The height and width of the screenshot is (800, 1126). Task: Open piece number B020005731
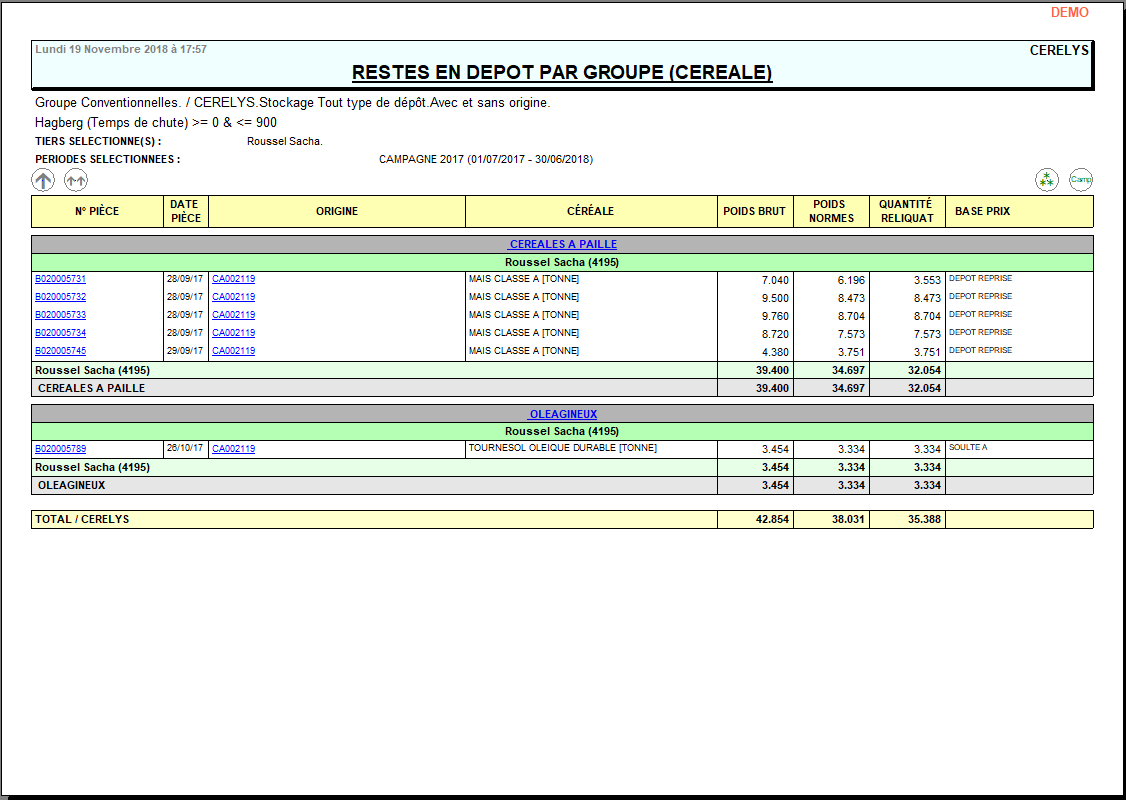coord(60,279)
